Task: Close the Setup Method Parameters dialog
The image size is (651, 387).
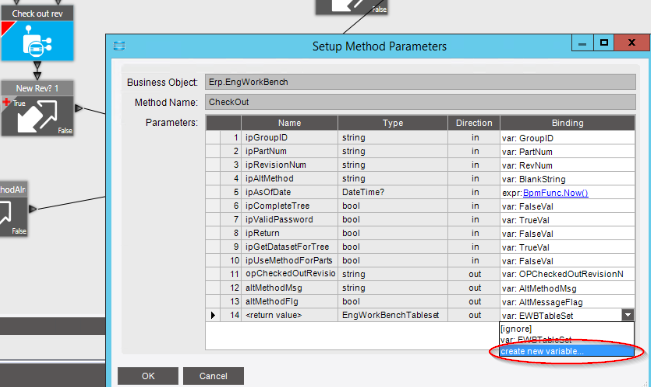Action: coord(631,42)
